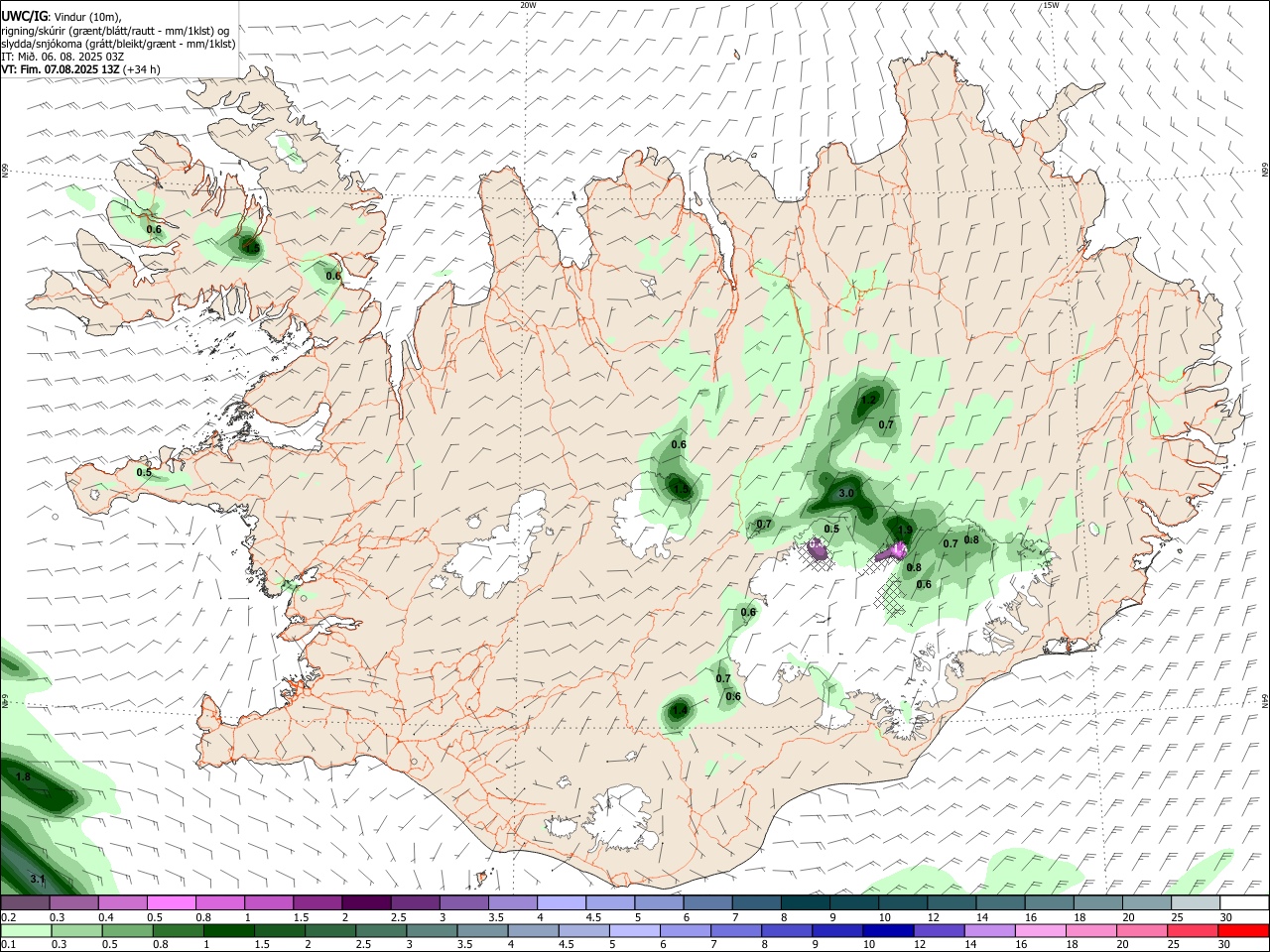The image size is (1270, 952).
Task: Select the slate blue 6–7 swatch on upper scale
Action: coord(707,903)
